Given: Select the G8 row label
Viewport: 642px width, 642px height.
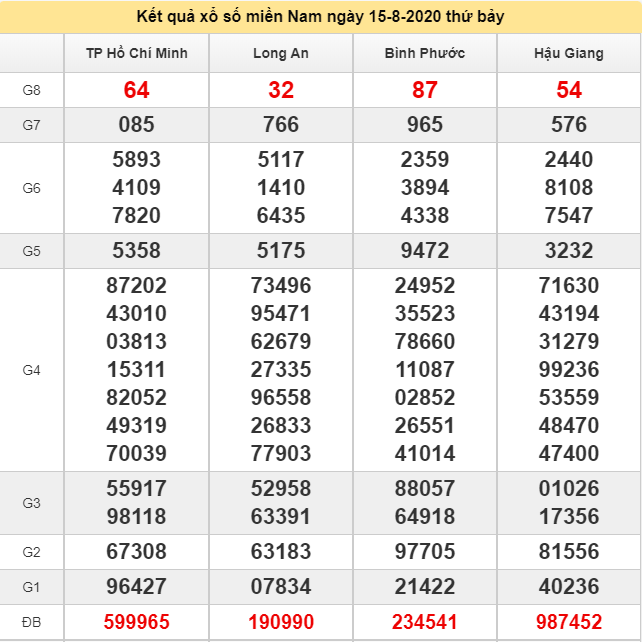Looking at the screenshot, I should 32,90.
